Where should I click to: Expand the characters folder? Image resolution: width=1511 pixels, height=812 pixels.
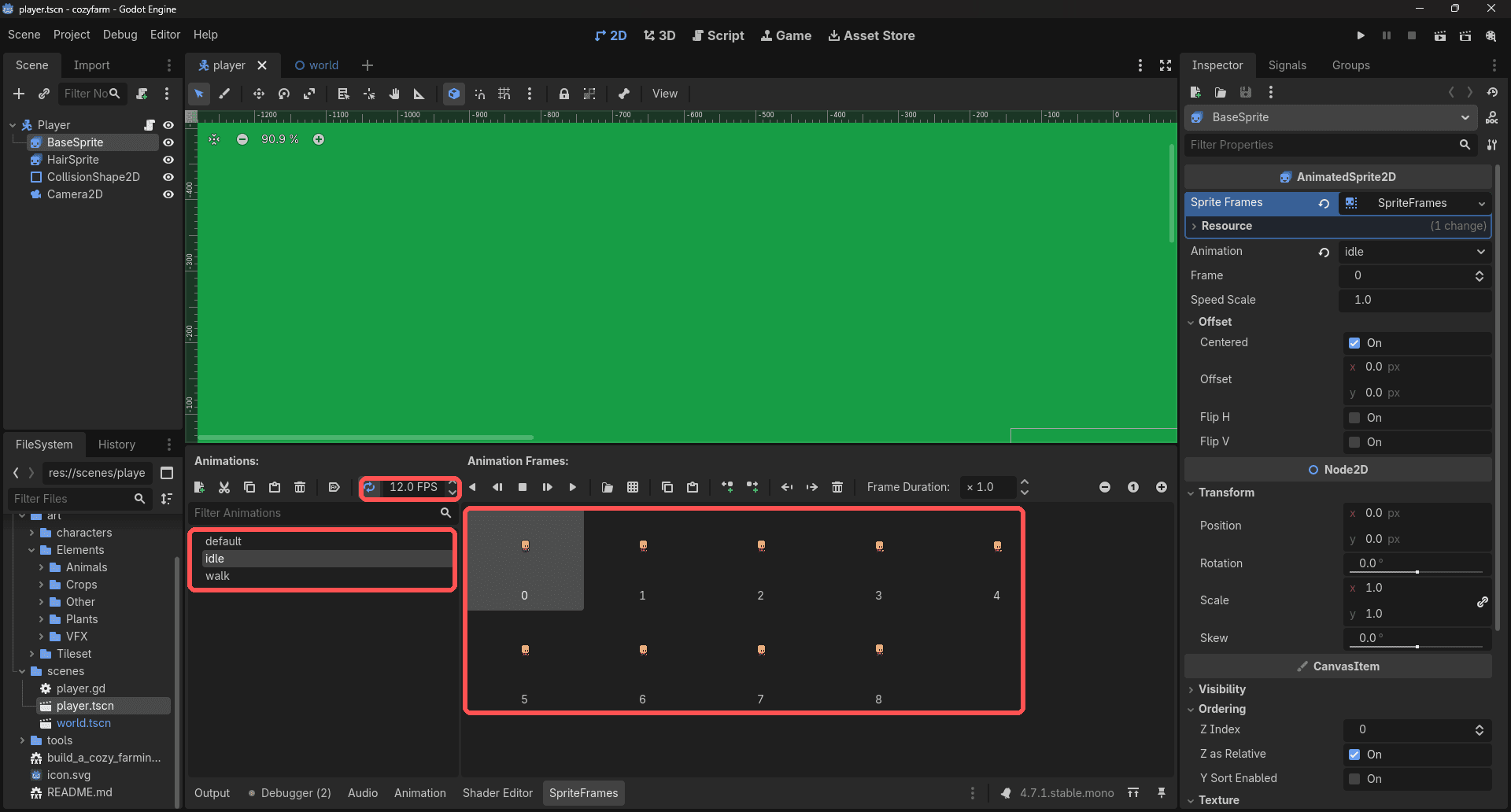(31, 533)
